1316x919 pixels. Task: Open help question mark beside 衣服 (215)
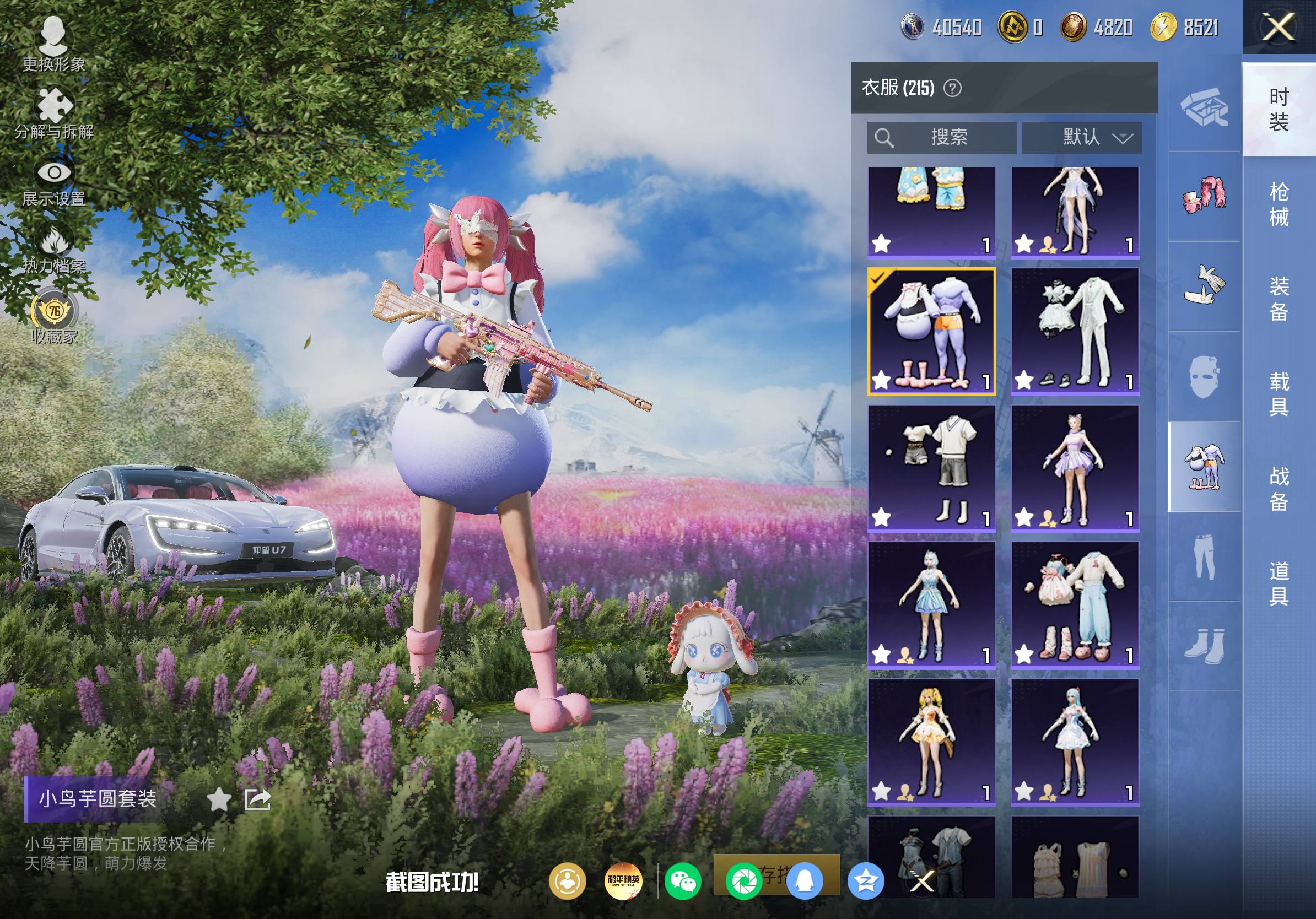(x=953, y=88)
